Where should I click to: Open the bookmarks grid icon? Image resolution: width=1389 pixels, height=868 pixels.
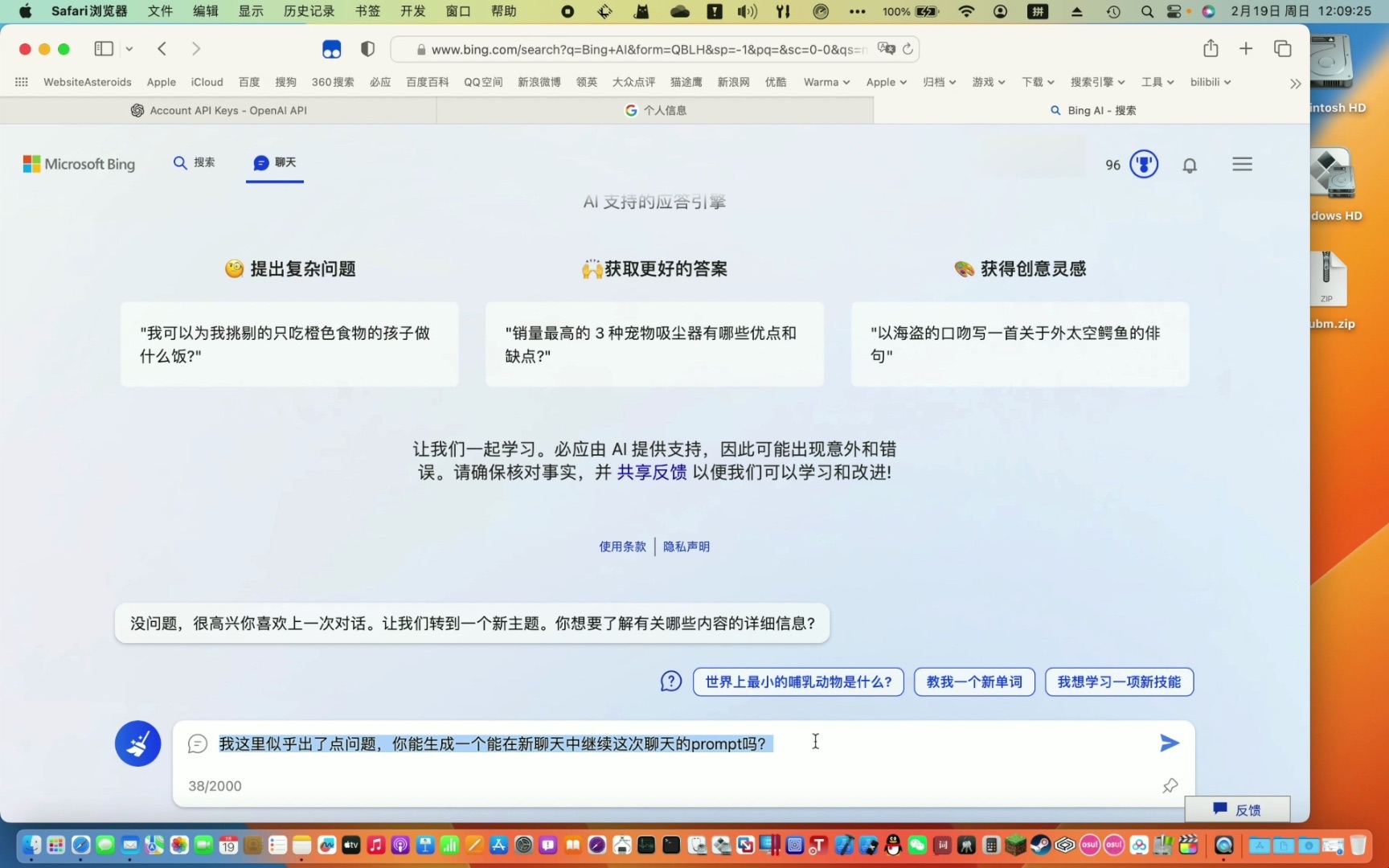22,82
